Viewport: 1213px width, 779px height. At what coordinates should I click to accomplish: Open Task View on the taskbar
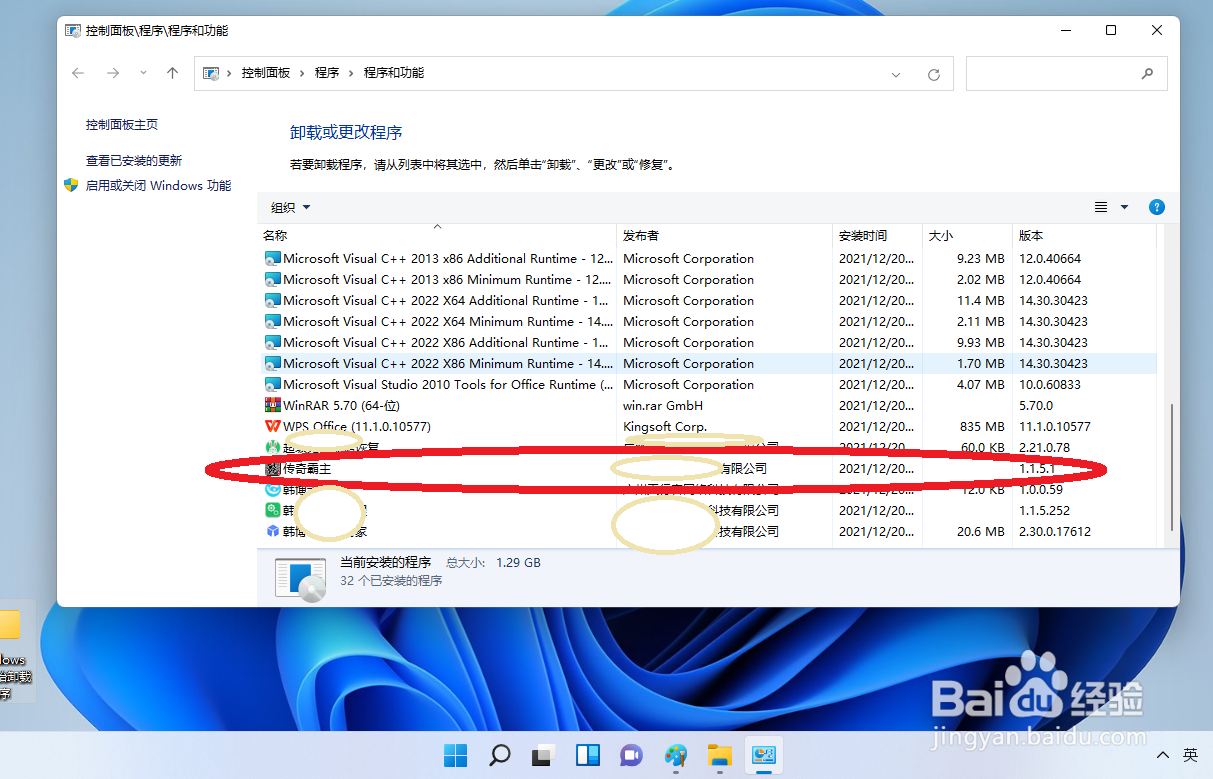543,755
